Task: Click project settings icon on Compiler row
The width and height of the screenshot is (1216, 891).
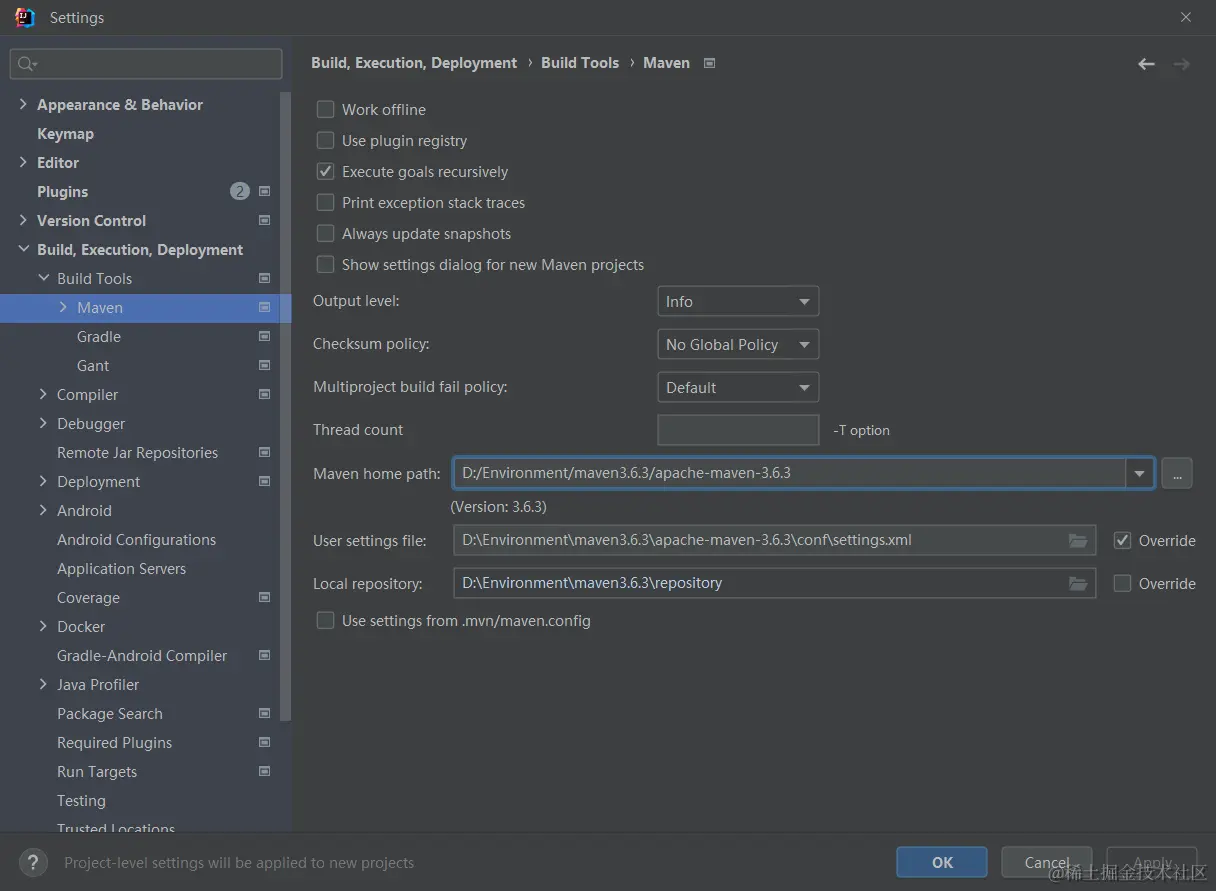Action: [x=265, y=394]
